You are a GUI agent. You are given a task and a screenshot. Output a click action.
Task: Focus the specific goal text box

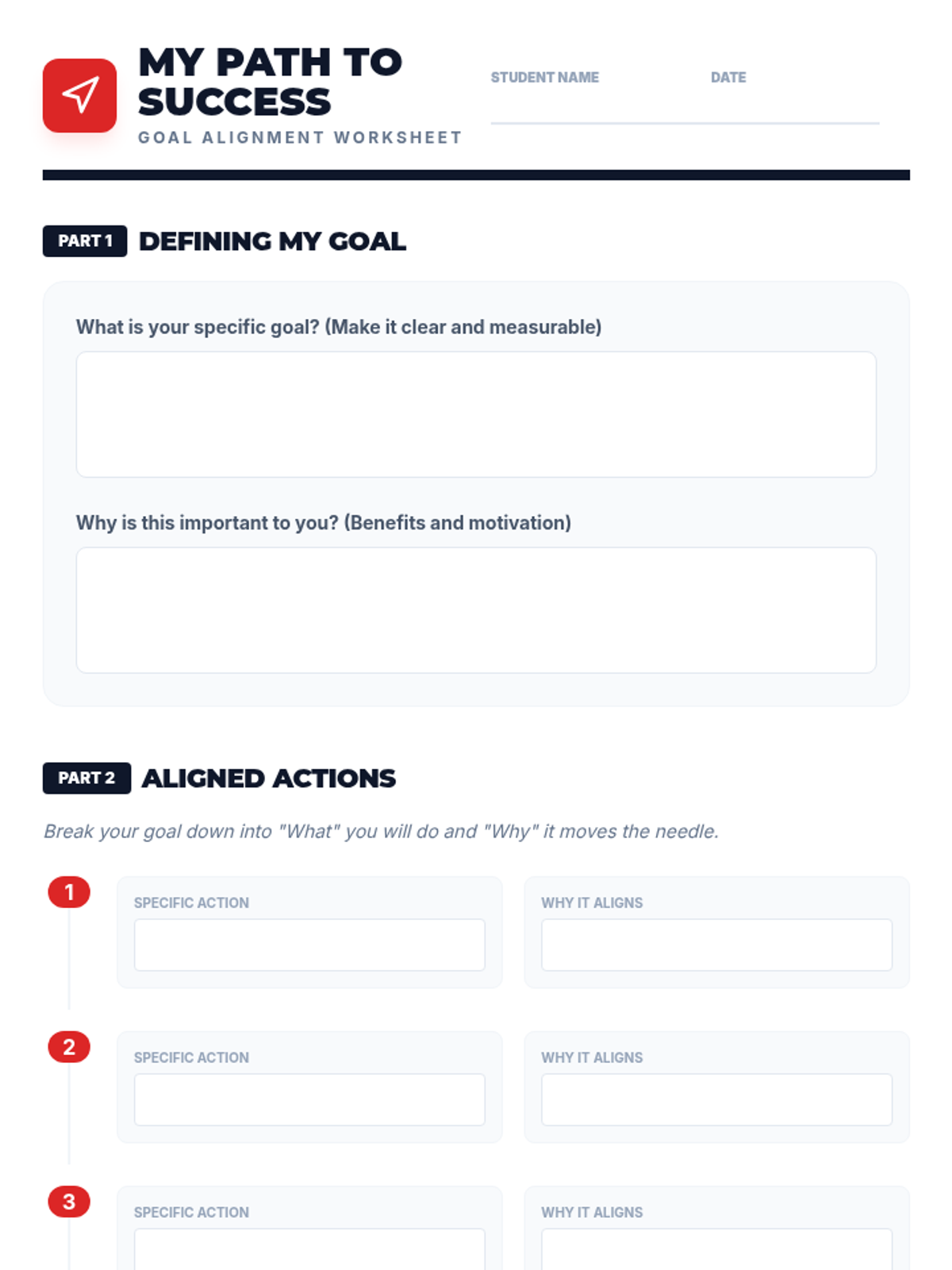point(476,414)
